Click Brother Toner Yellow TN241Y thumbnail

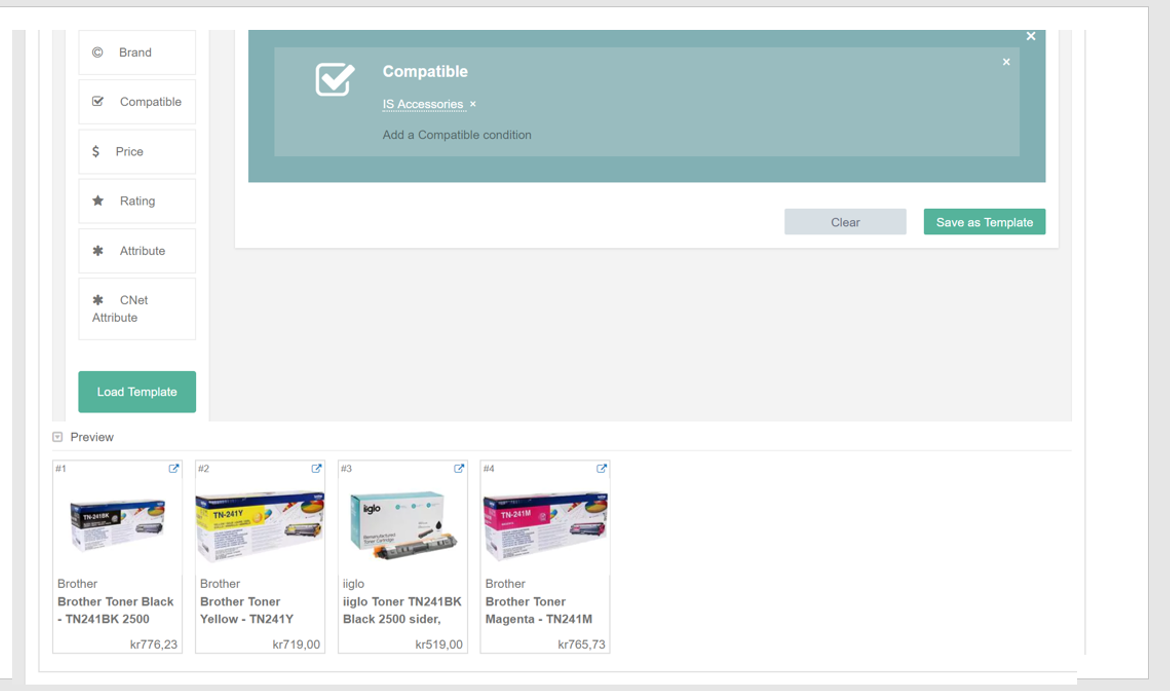[260, 526]
